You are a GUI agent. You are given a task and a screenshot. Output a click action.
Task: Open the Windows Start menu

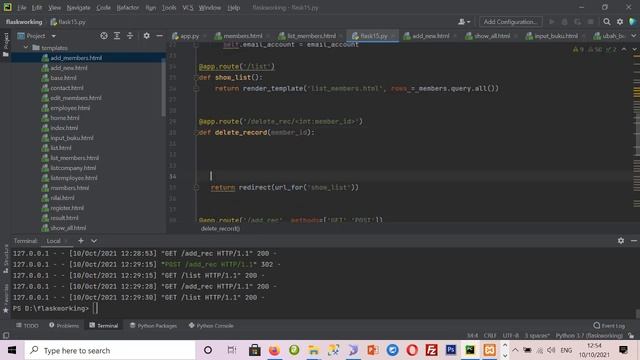coord(12,350)
